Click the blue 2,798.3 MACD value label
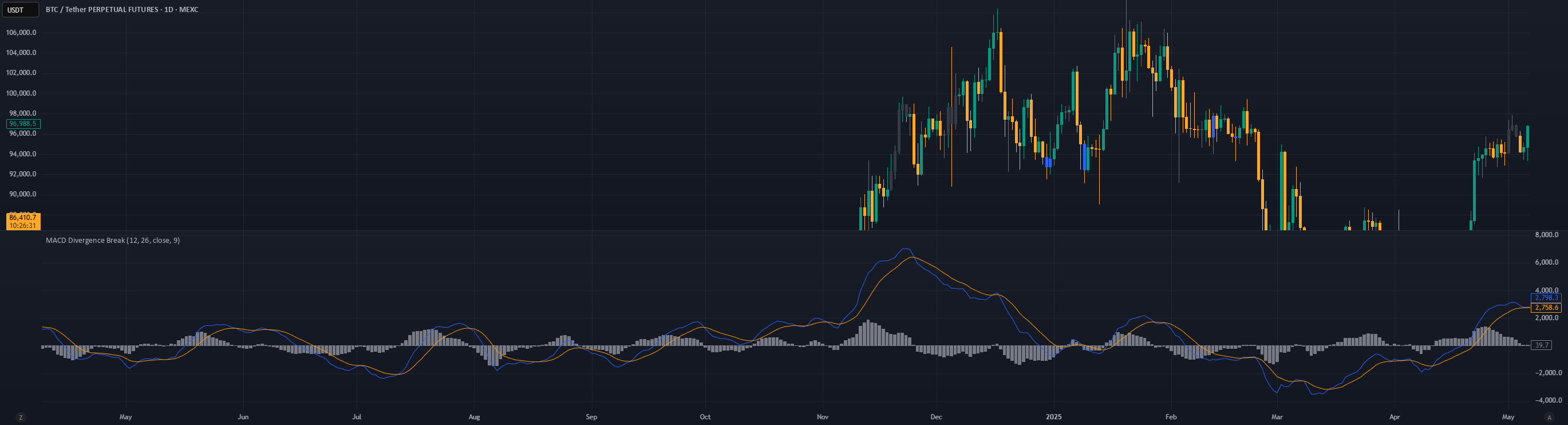The height and width of the screenshot is (425, 1568). click(1547, 298)
